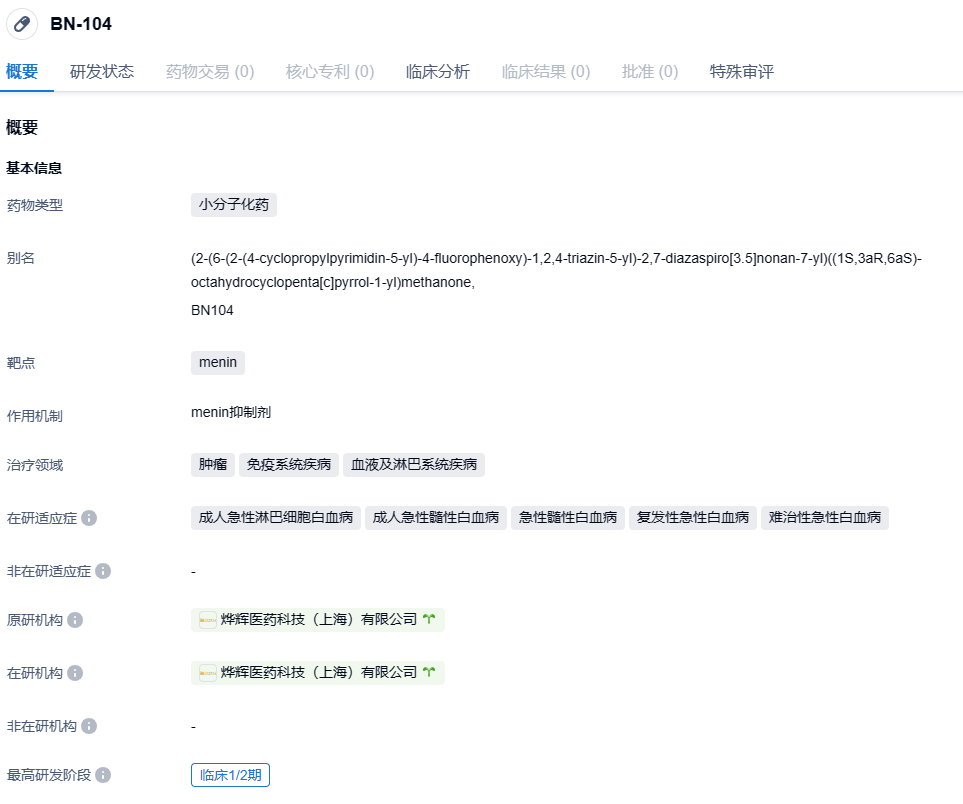The image size is (963, 804).
Task: Click info icon next to 最高研发阶段
Action: coord(103,775)
